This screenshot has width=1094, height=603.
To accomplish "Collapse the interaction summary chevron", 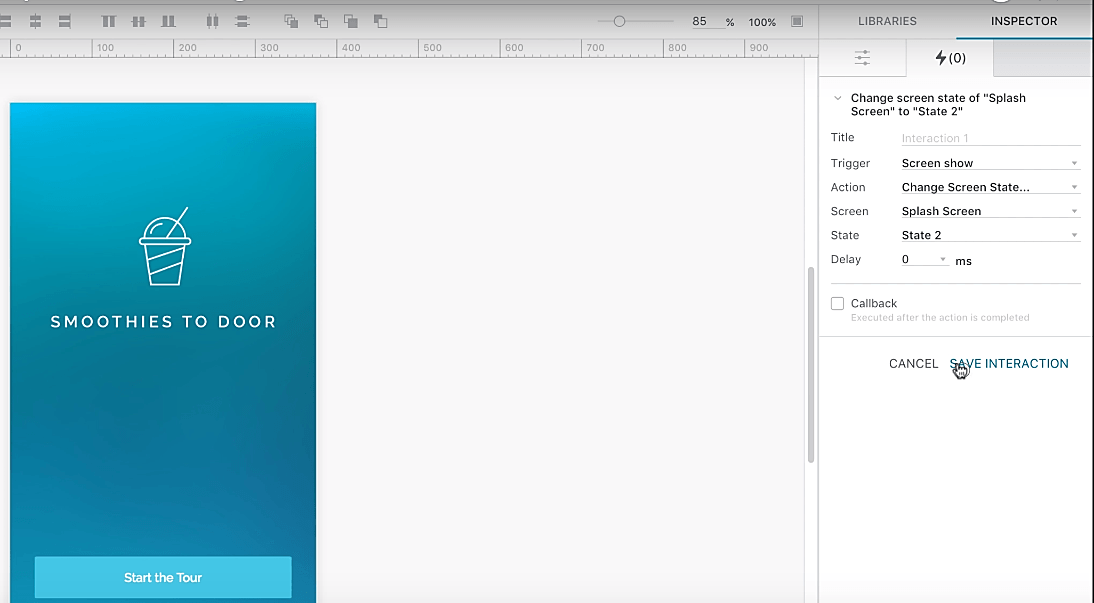I will (838, 98).
